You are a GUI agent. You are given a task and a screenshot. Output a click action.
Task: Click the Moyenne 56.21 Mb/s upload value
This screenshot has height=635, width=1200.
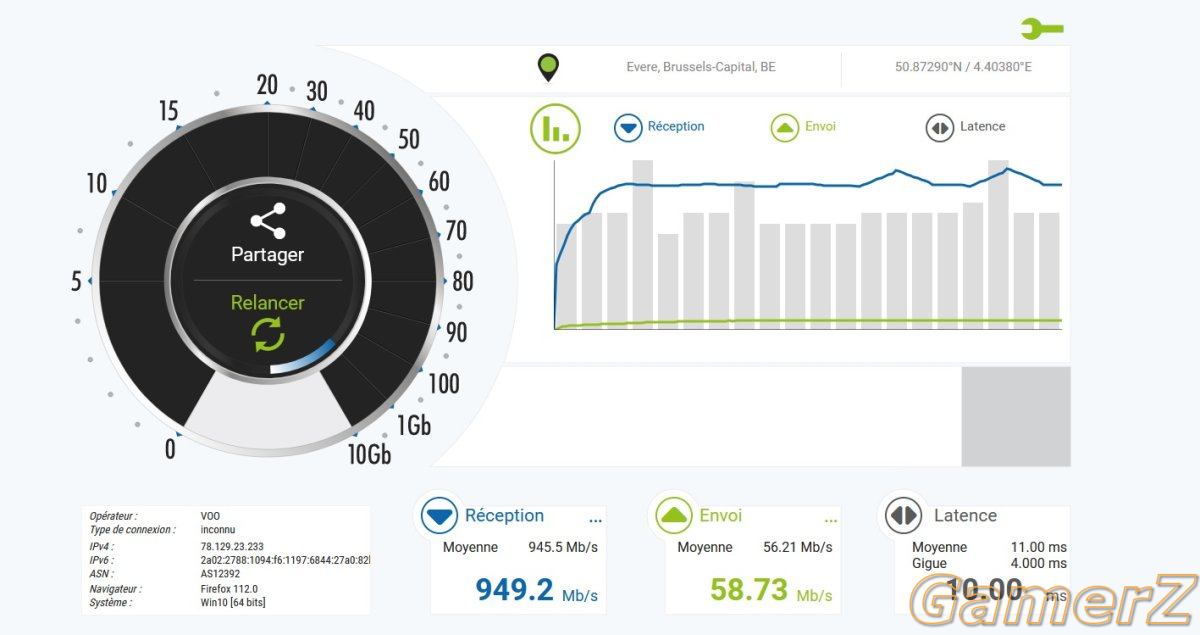(755, 547)
